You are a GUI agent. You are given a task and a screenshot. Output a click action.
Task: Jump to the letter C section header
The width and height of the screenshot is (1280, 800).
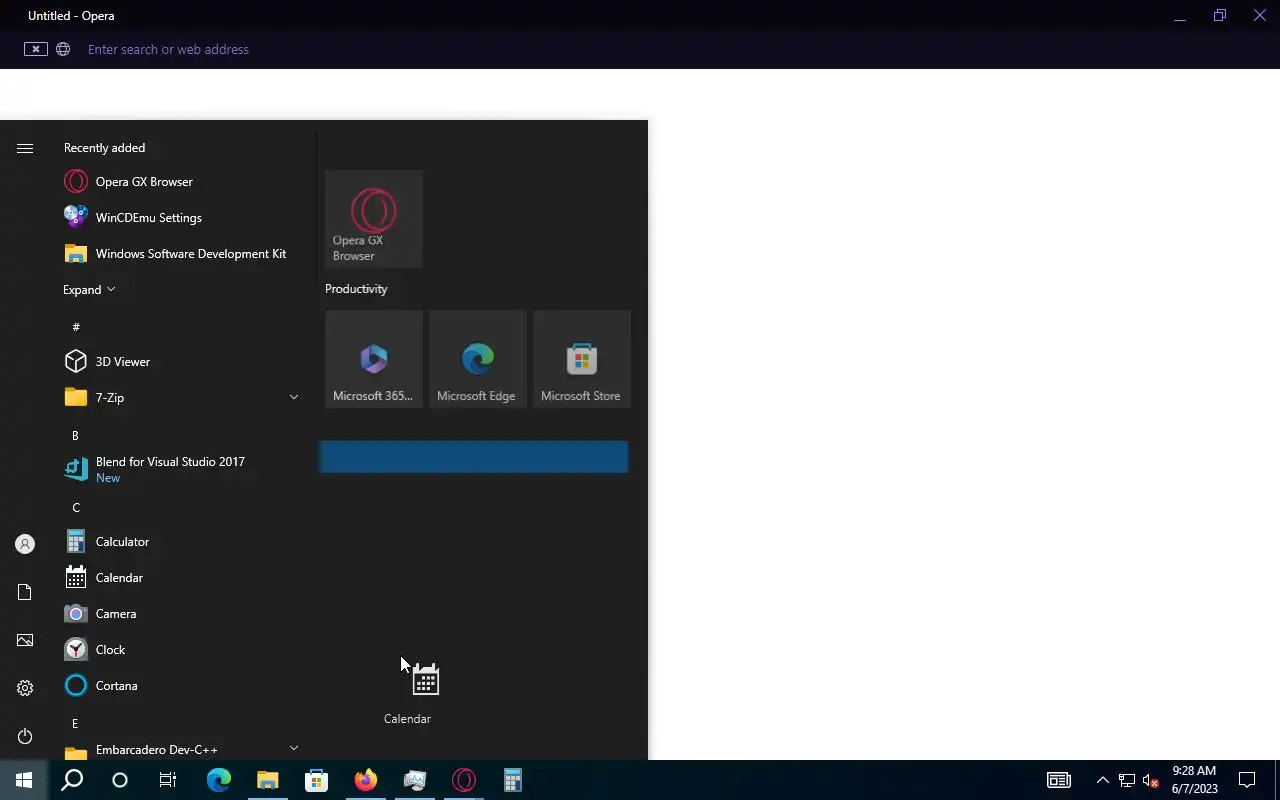[76, 508]
